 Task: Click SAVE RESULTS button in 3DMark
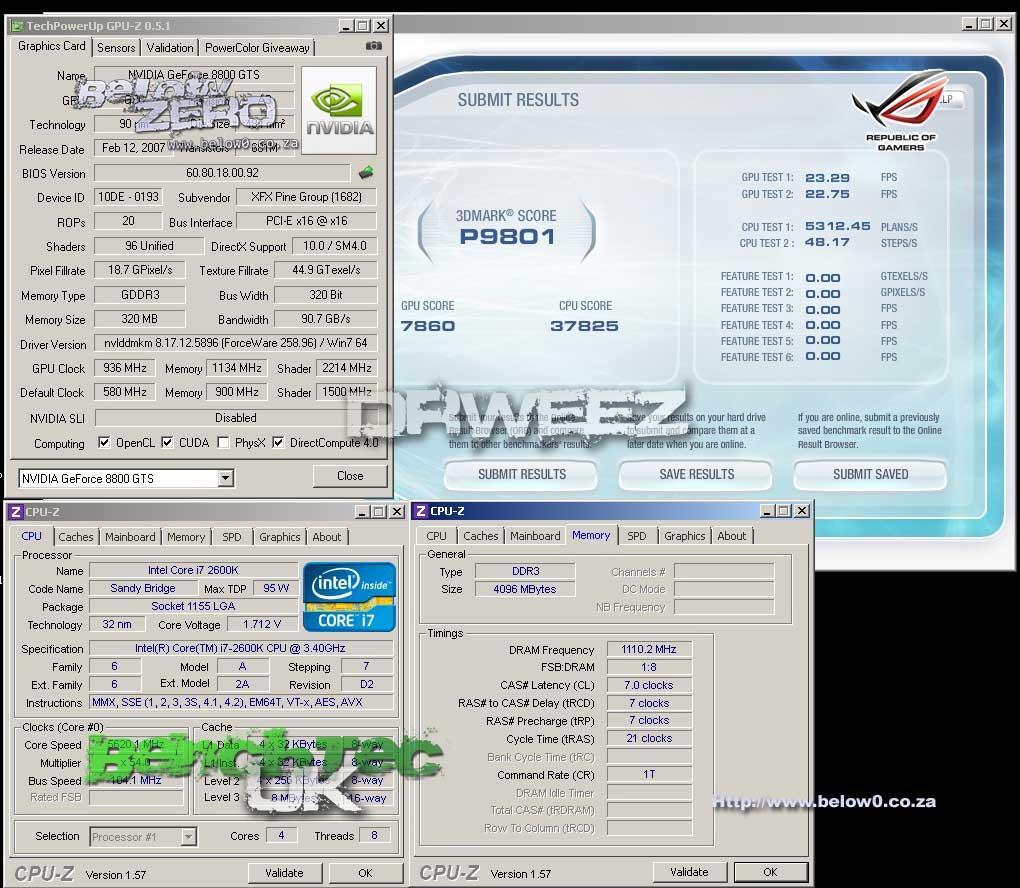tap(696, 474)
